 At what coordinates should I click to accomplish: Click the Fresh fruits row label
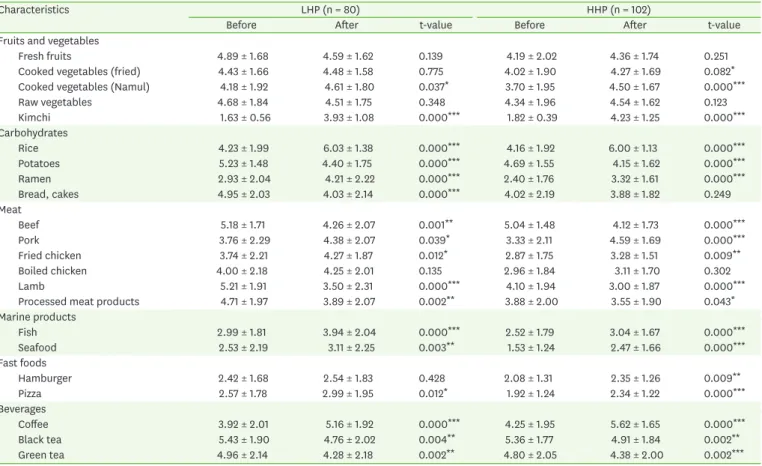coord(45,56)
